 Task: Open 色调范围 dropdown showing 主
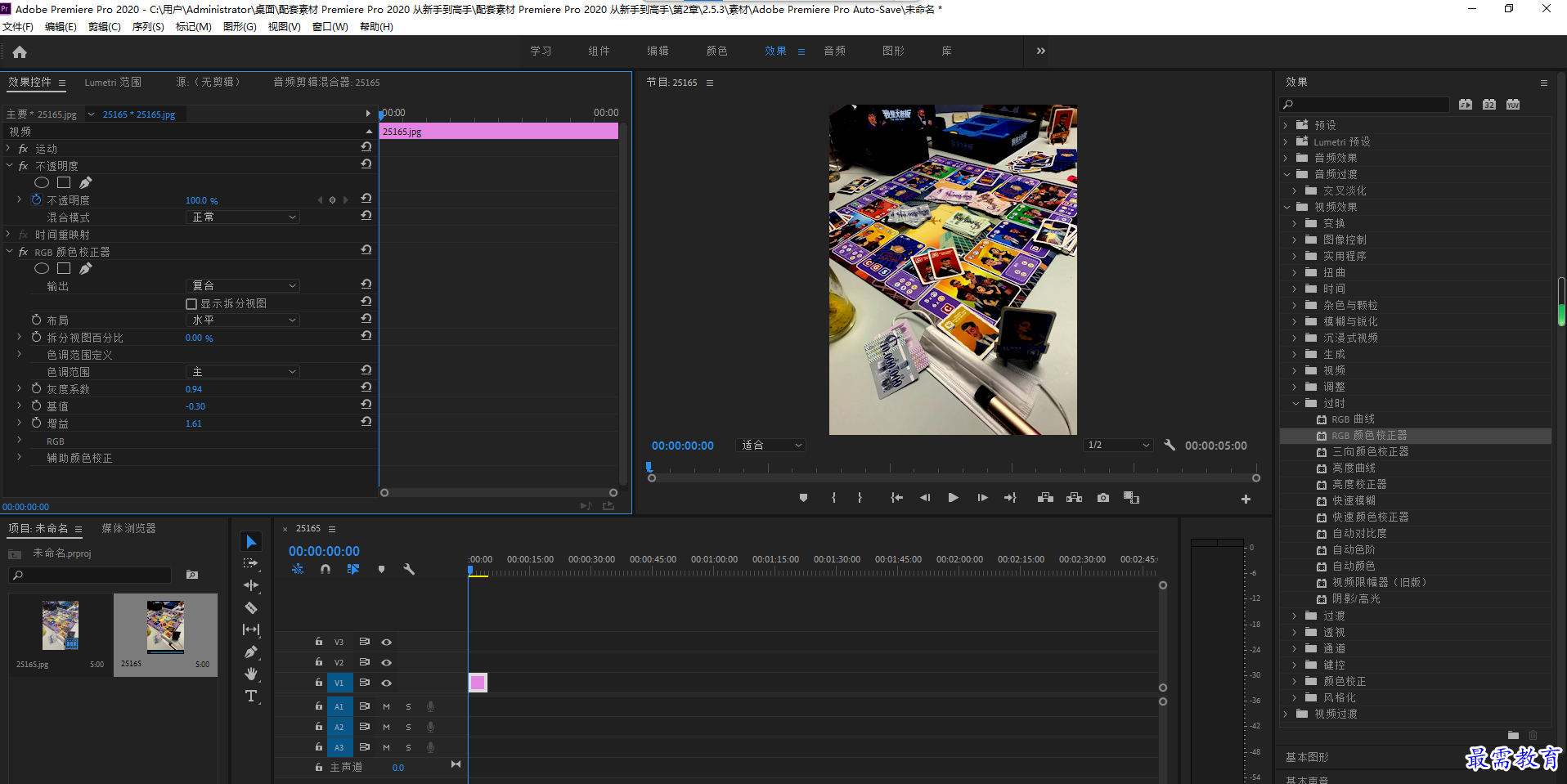(x=243, y=371)
